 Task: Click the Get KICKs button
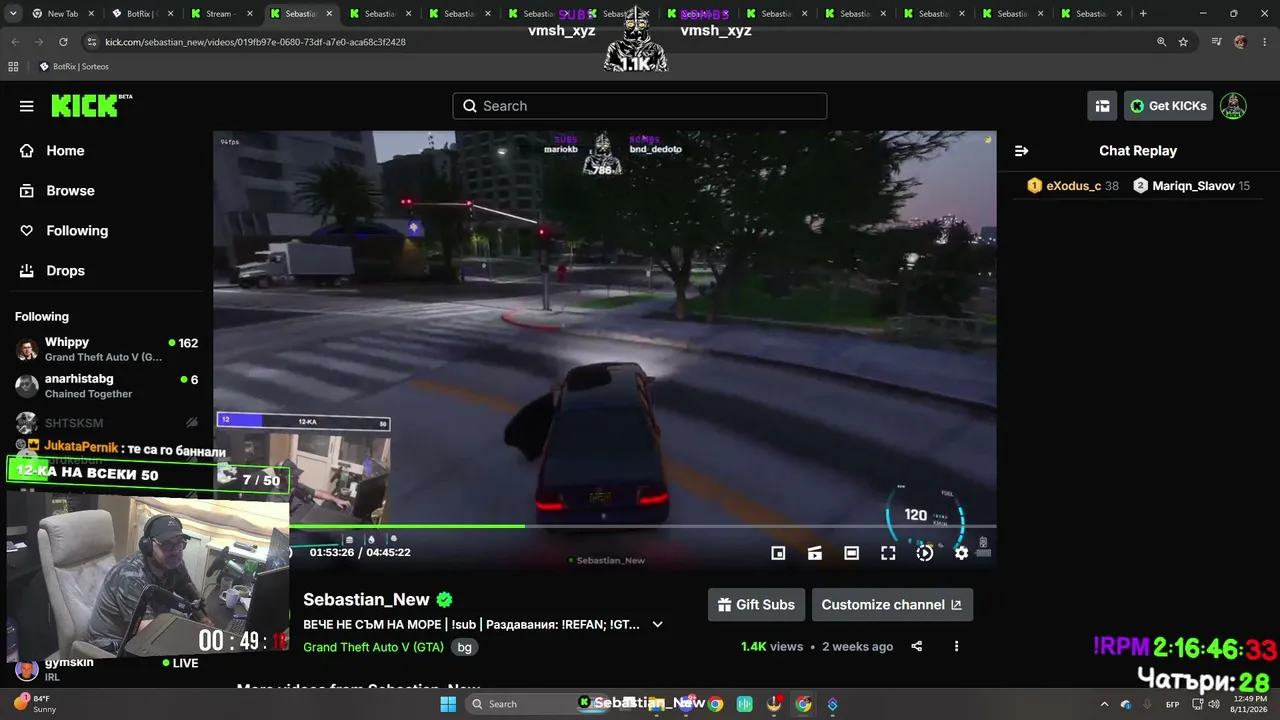pos(1168,106)
